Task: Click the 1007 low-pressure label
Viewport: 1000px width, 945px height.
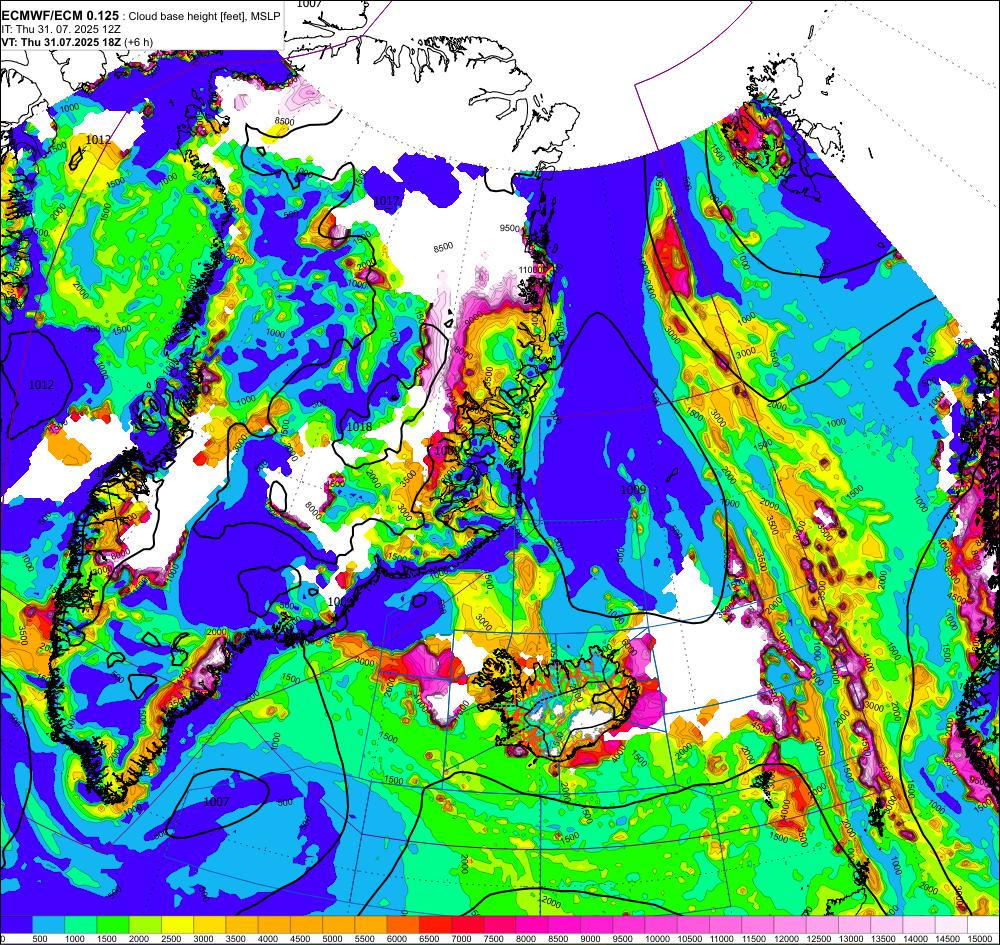Action: (216, 802)
